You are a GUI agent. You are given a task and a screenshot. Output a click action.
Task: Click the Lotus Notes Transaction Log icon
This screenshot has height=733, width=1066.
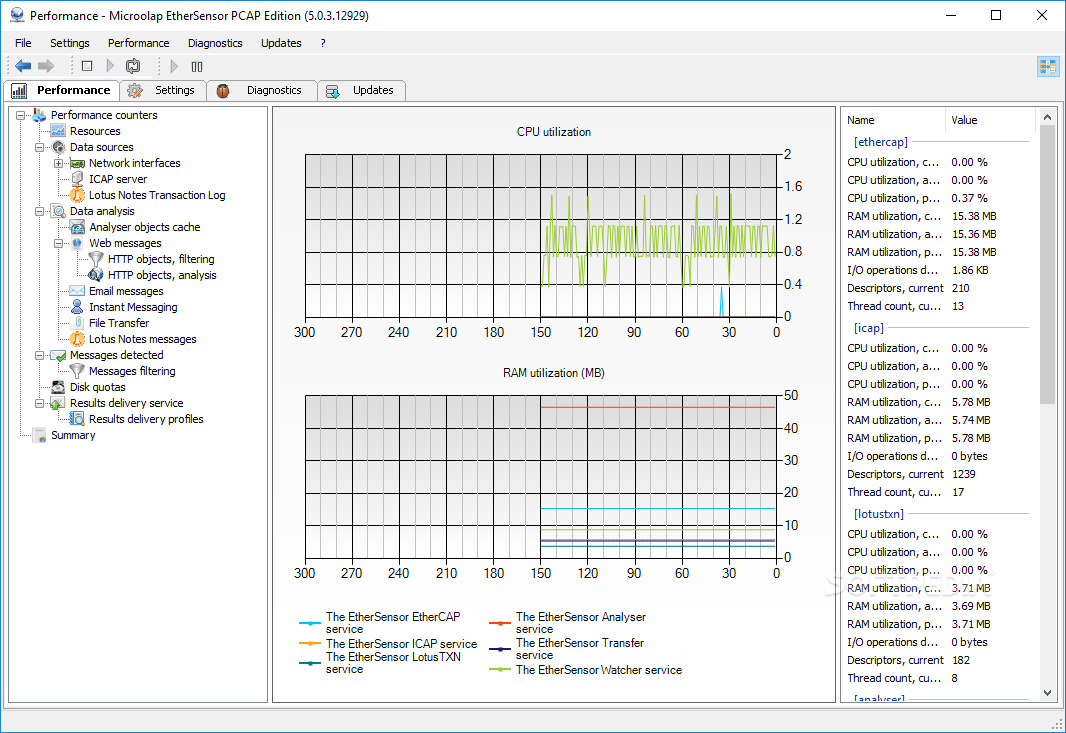click(x=78, y=195)
